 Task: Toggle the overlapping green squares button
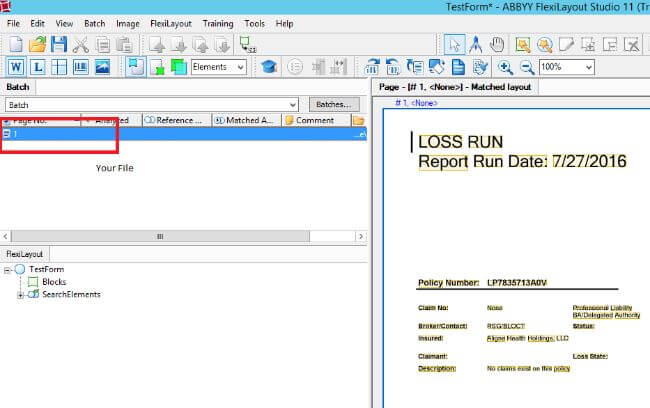pyautogui.click(x=179, y=67)
